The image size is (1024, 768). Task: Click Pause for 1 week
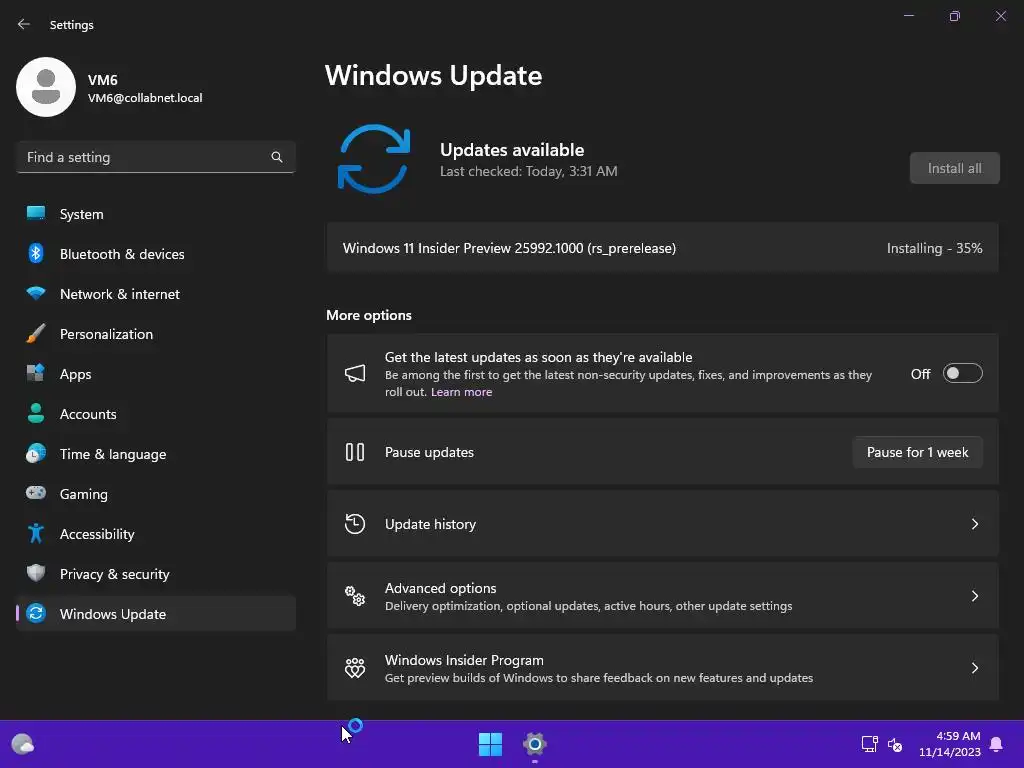click(917, 452)
